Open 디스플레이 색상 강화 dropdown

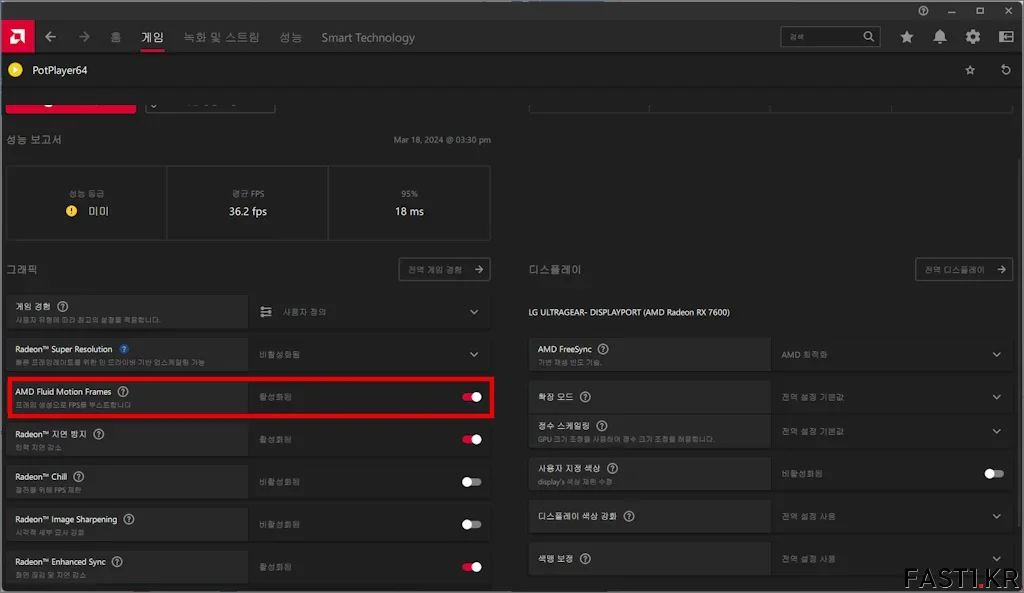(x=891, y=517)
